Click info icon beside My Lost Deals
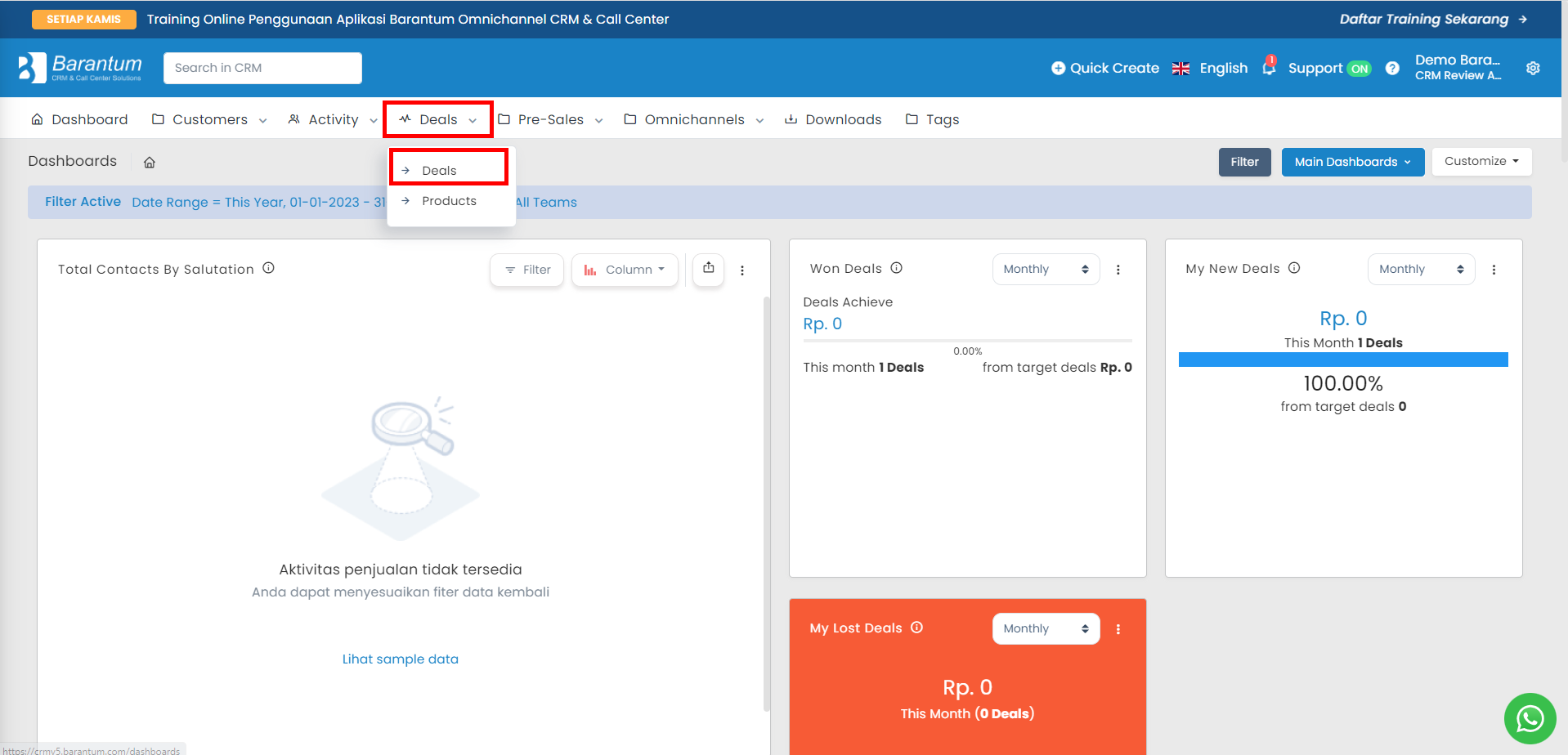This screenshot has width=1568, height=755. click(916, 628)
